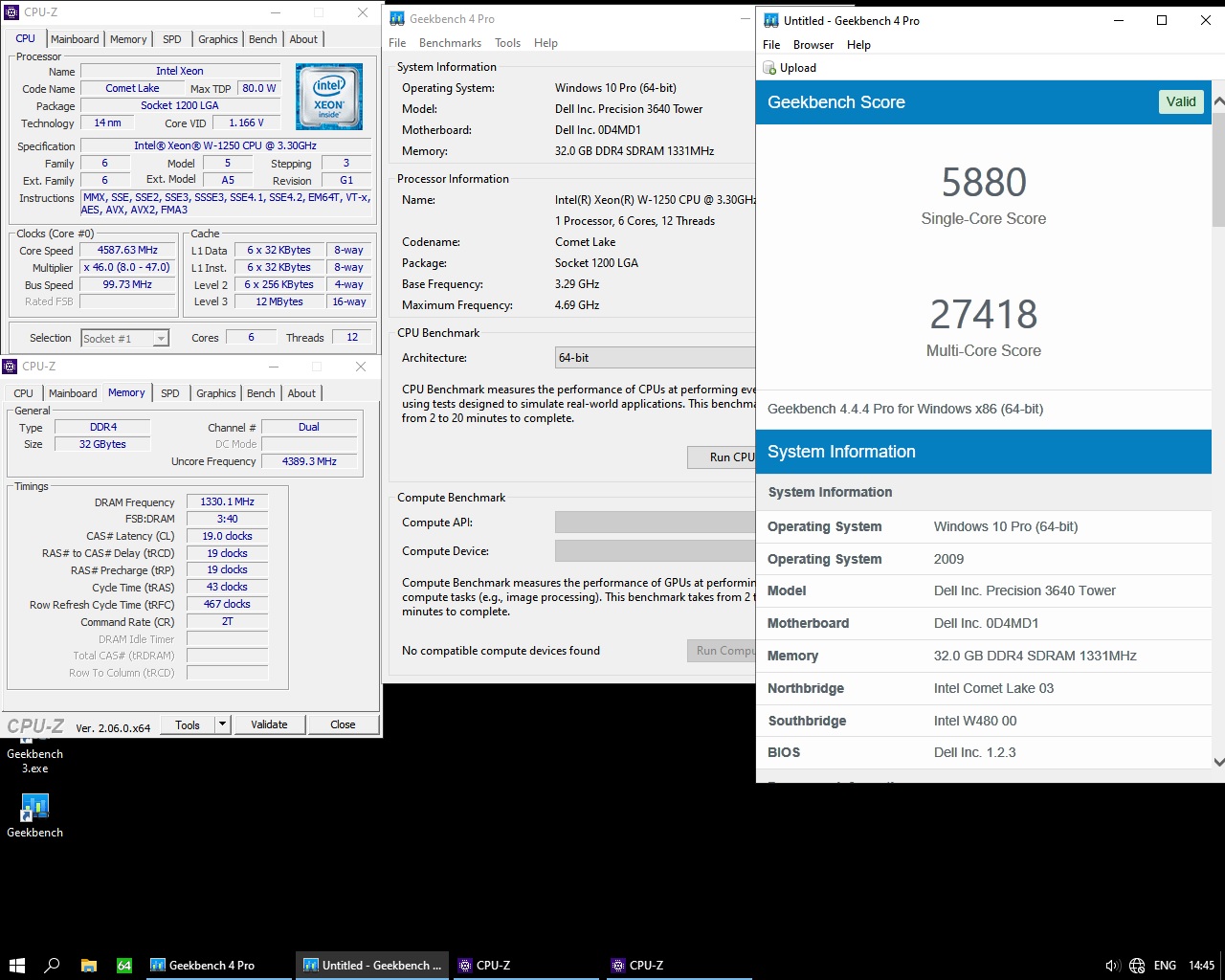Click scrollbar down arrow in Geekbench results
The width and height of the screenshot is (1225, 980).
[x=1218, y=762]
